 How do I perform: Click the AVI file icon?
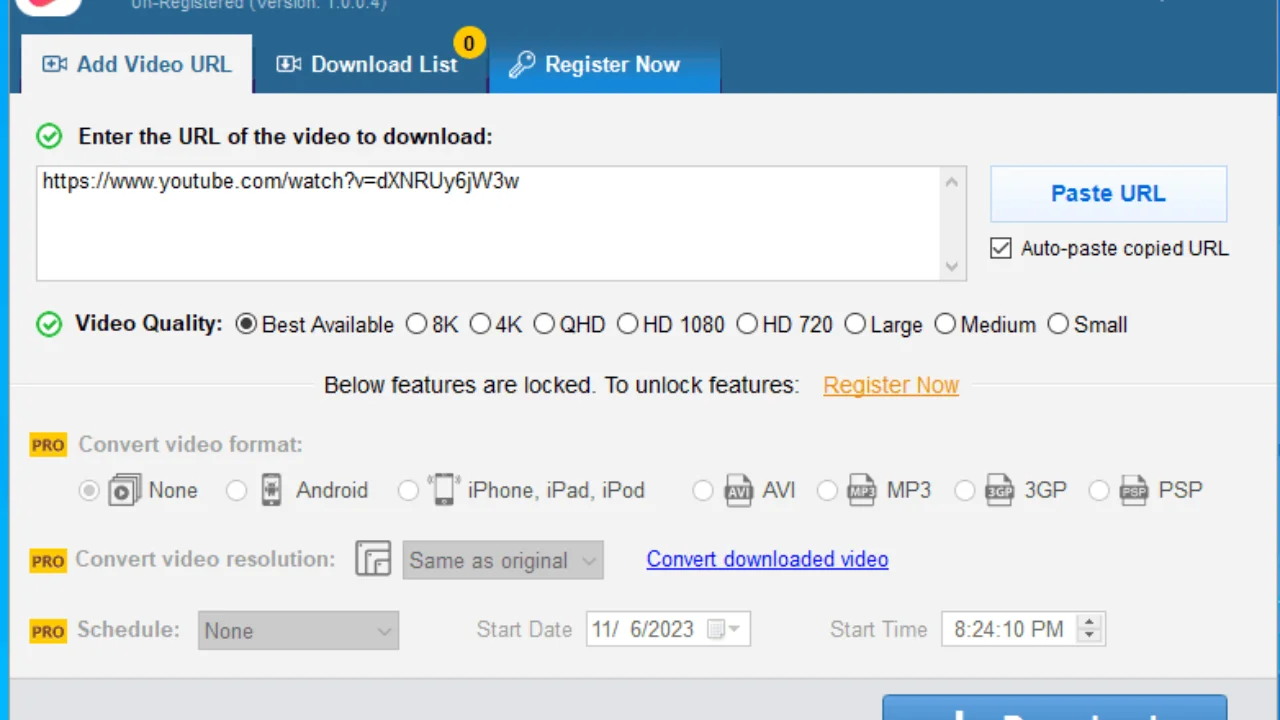point(738,490)
